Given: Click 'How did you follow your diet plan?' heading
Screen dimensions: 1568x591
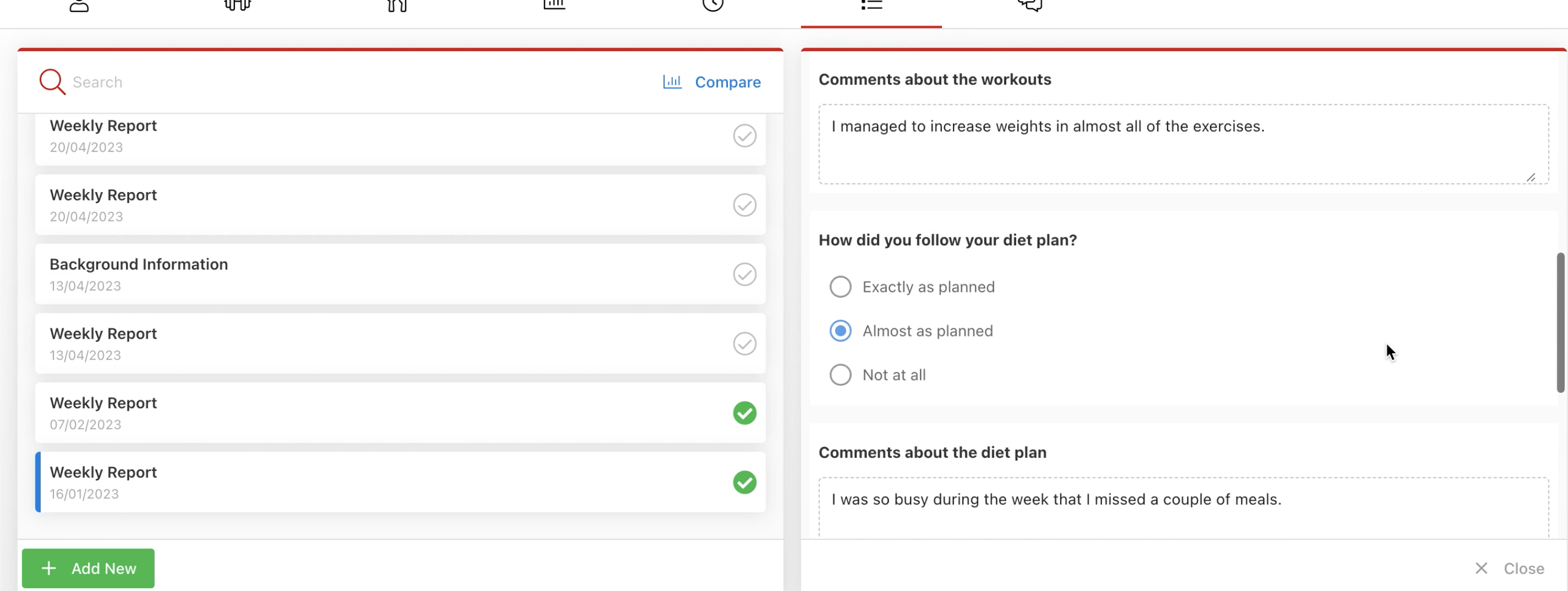Looking at the screenshot, I should (x=947, y=240).
